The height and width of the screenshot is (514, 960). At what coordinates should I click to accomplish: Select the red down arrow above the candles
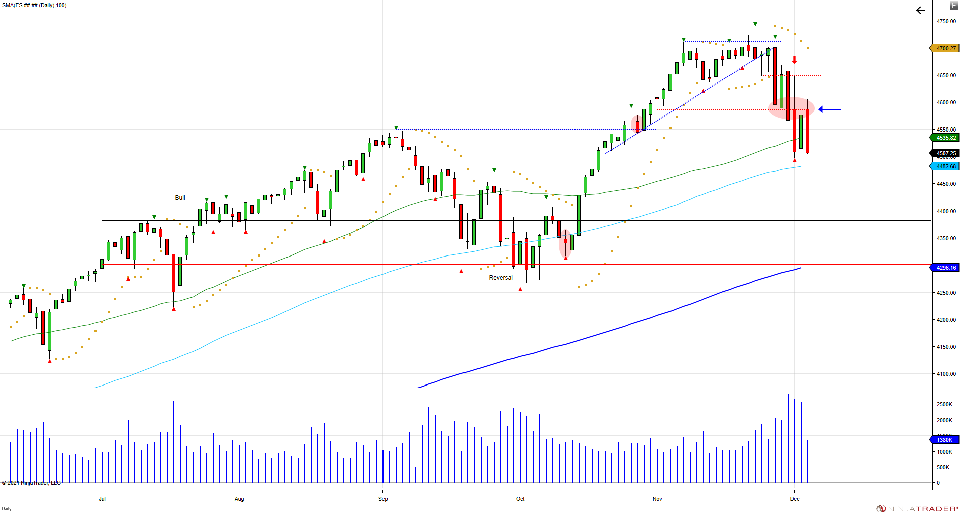coord(794,60)
